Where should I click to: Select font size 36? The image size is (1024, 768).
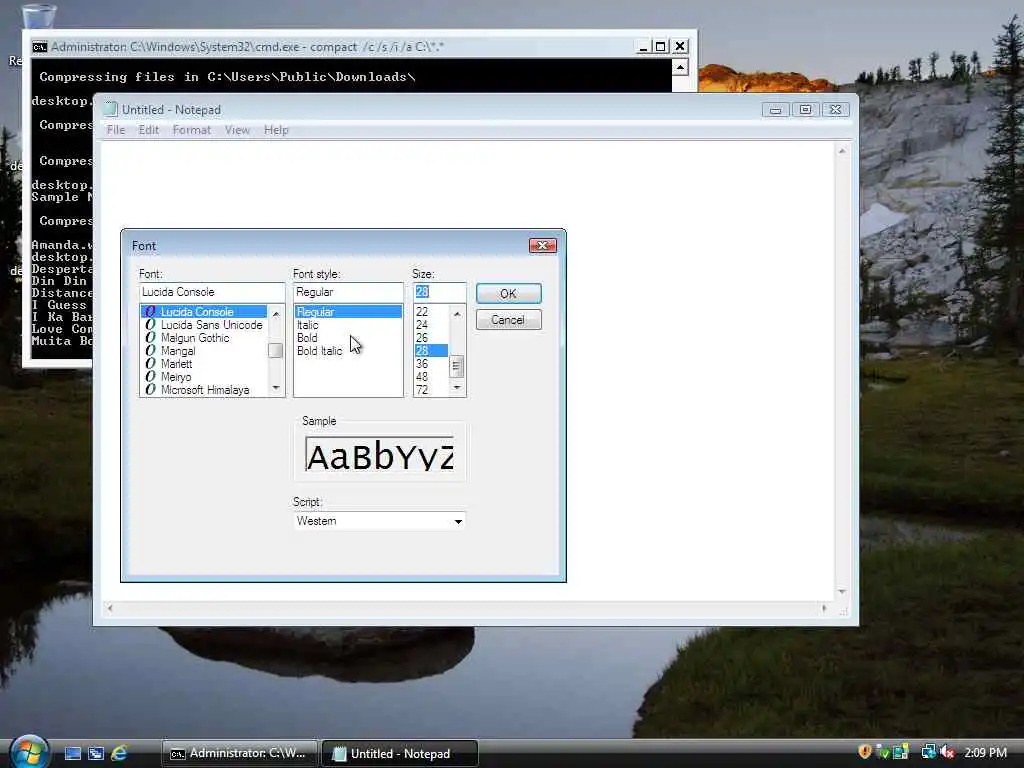click(x=431, y=364)
